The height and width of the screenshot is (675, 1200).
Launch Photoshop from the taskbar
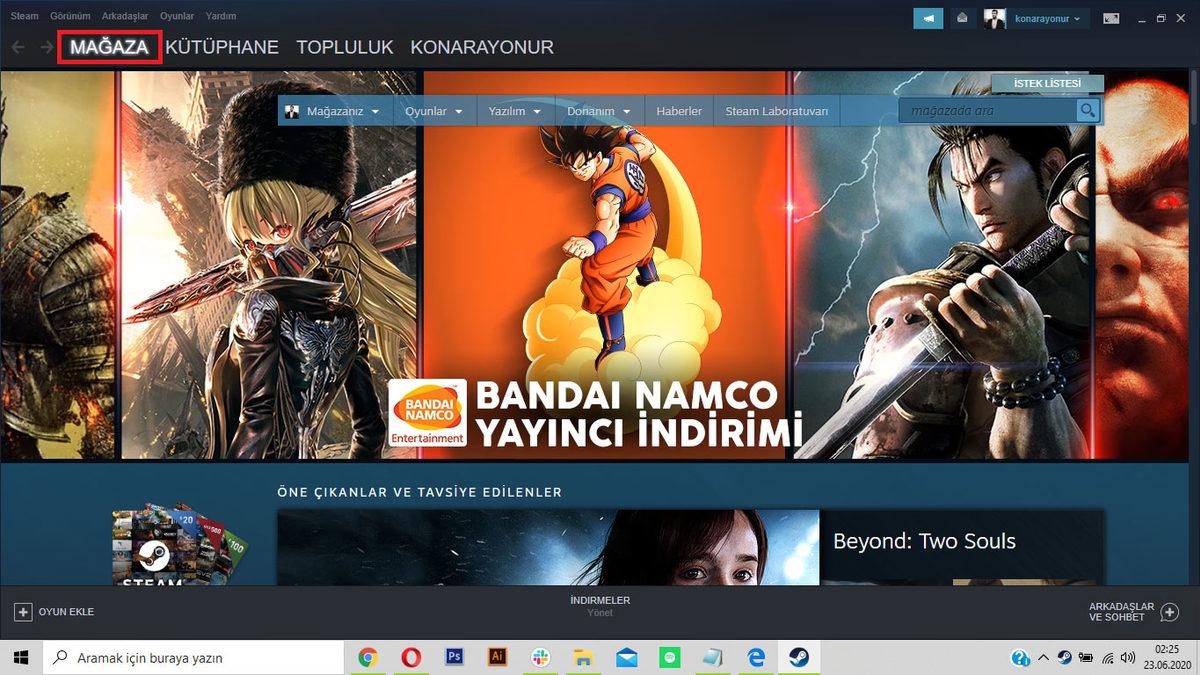point(454,657)
